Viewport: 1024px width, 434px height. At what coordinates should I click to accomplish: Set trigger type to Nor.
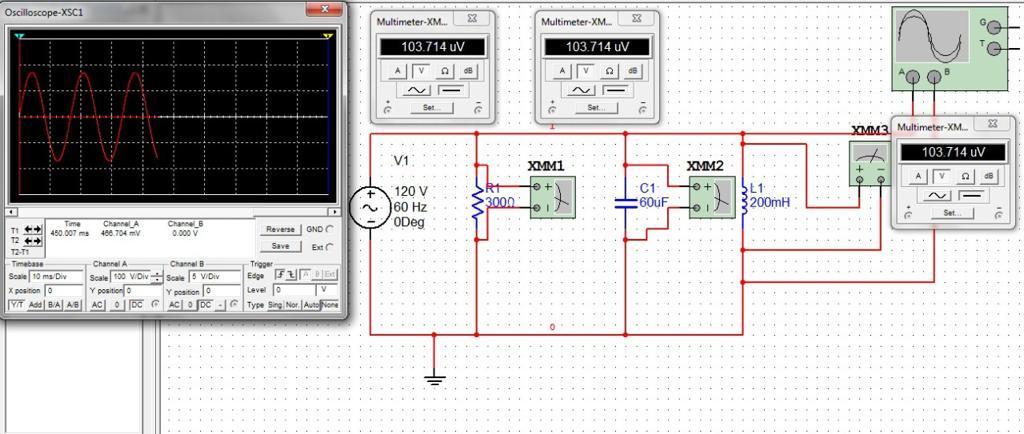coord(293,305)
